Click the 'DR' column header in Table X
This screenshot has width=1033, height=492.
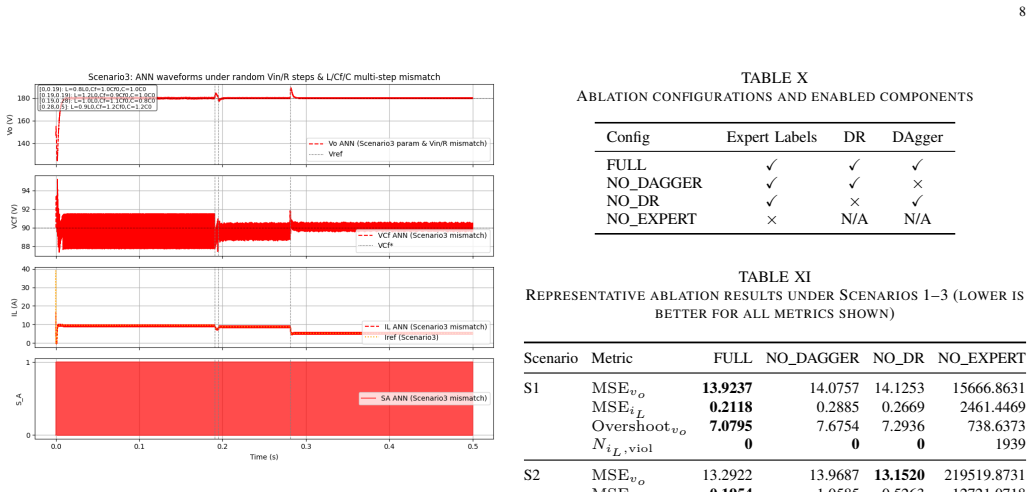point(854,137)
